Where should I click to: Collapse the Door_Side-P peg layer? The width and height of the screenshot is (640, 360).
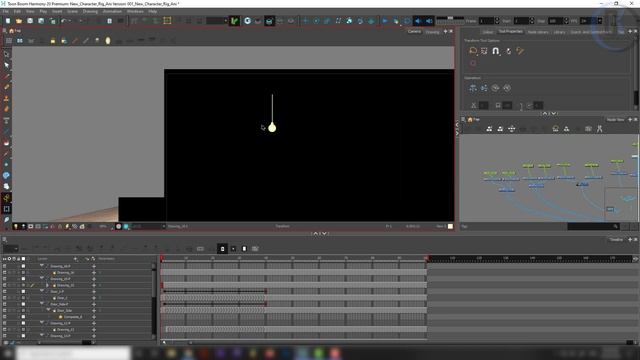click(x=42, y=304)
